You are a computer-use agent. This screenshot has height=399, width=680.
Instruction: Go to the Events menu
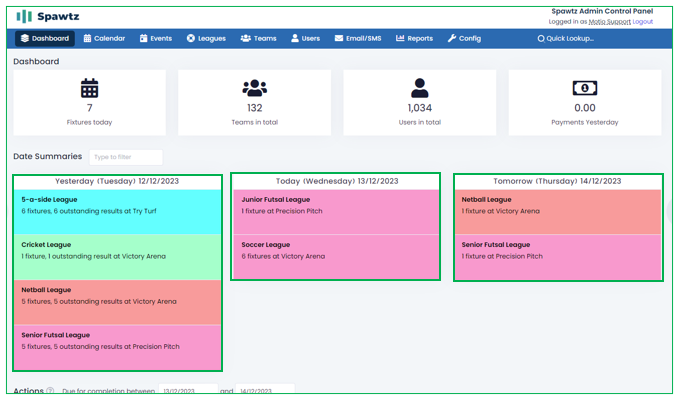click(x=156, y=38)
